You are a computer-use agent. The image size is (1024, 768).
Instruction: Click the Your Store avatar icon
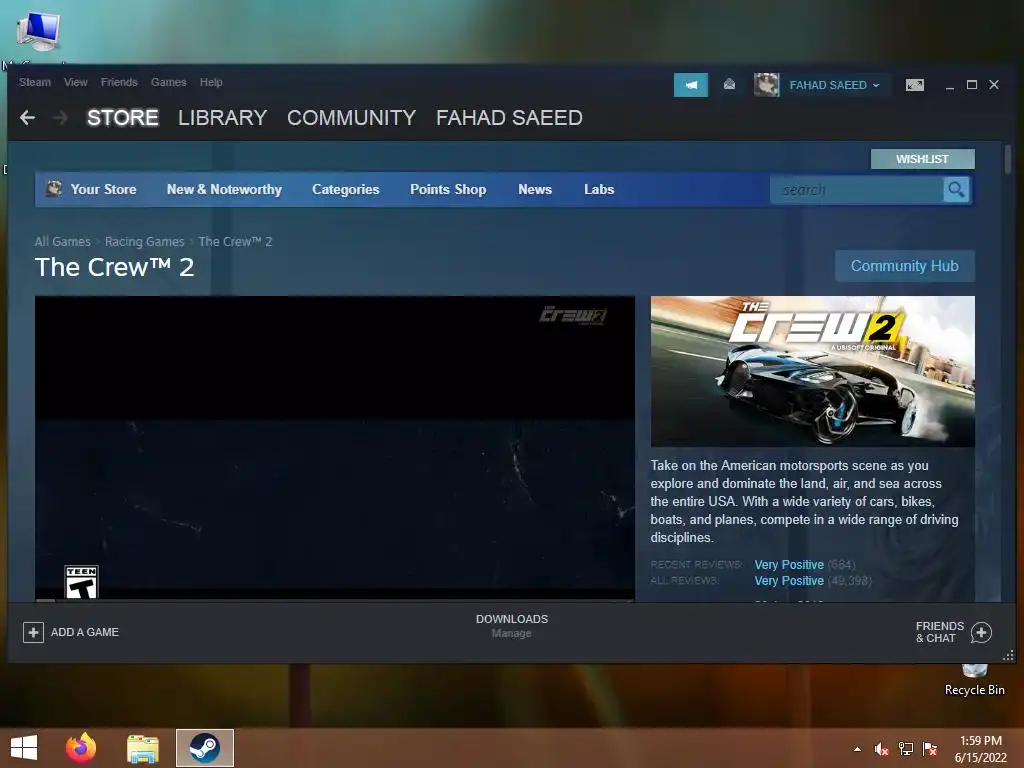(54, 189)
